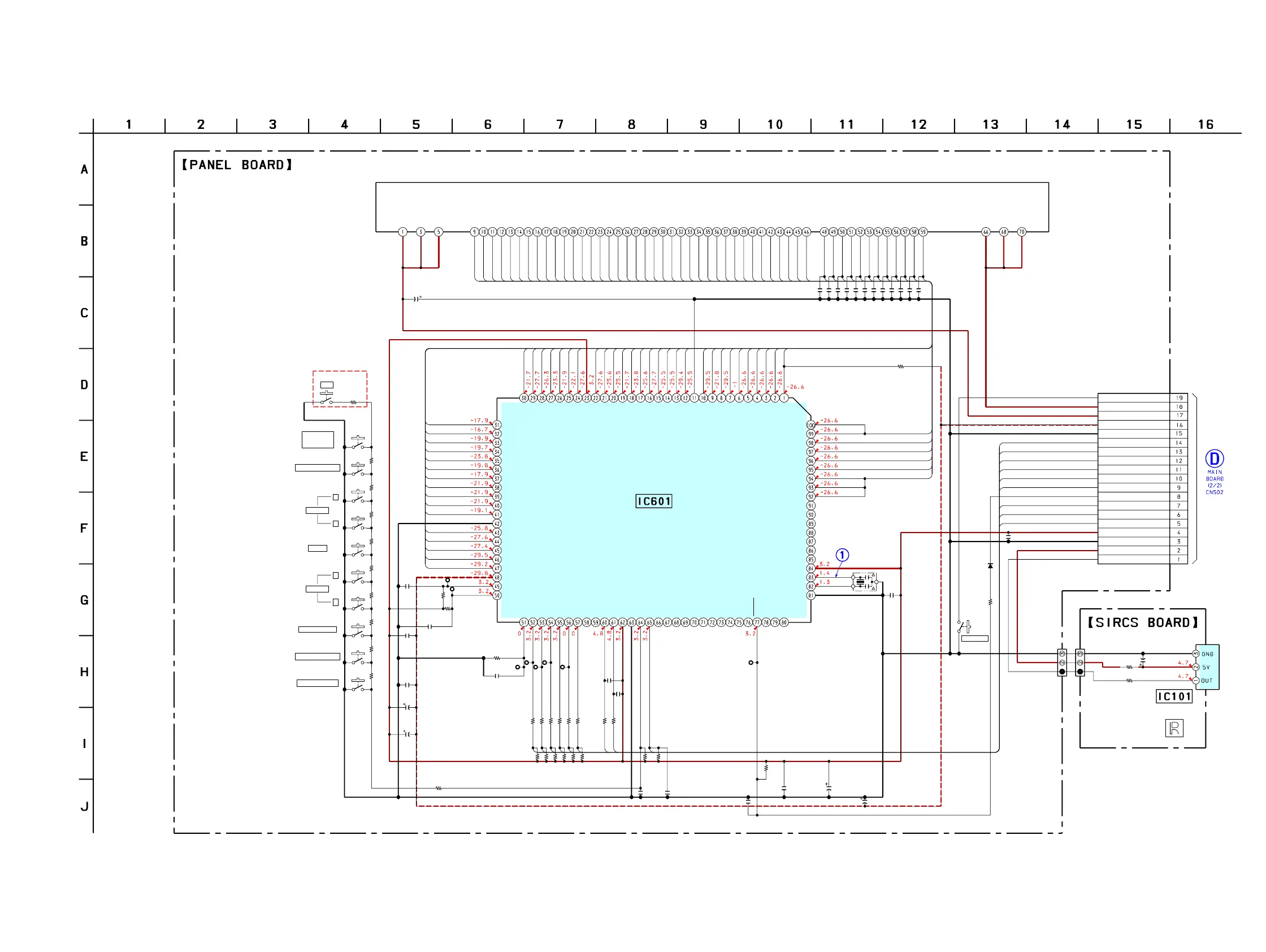Click the IC101 component label
The height and width of the screenshot is (952, 1266).
point(1174,696)
